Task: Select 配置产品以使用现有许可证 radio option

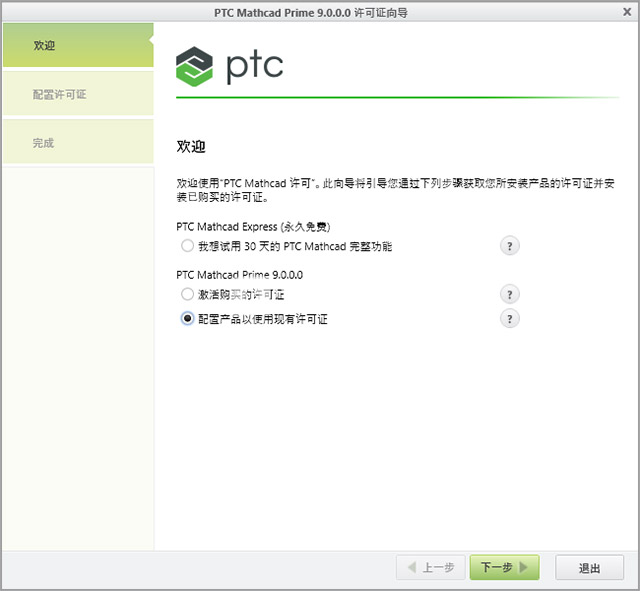Action: pyautogui.click(x=187, y=318)
